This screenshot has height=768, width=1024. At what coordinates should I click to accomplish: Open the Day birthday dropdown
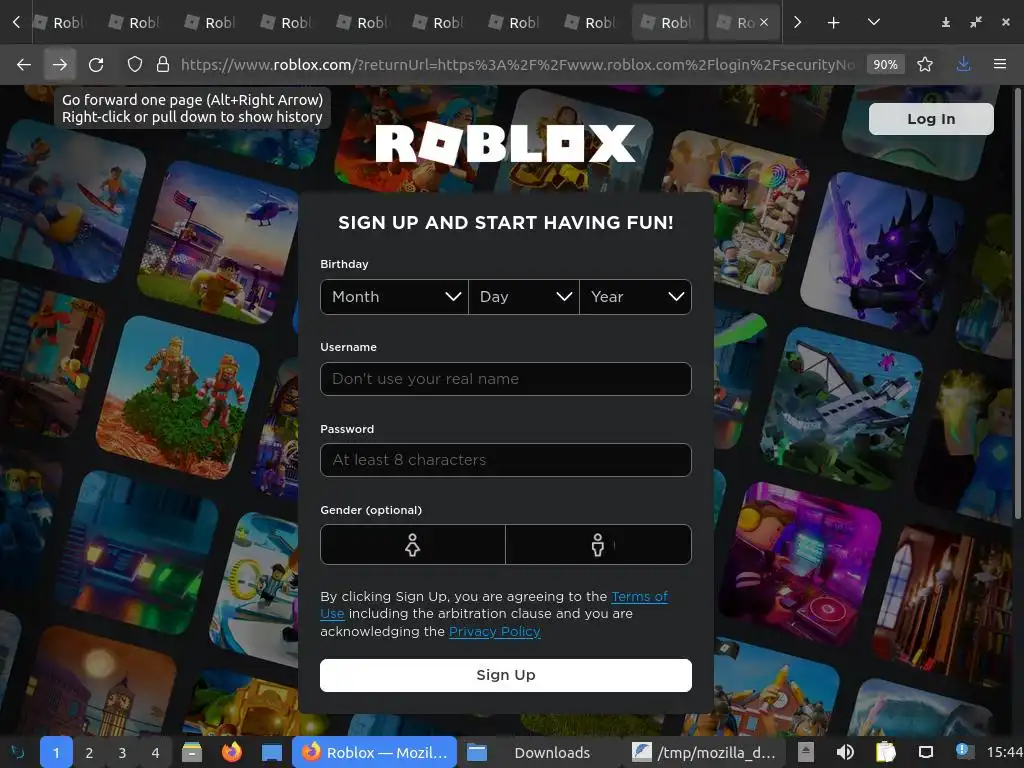[524, 297]
